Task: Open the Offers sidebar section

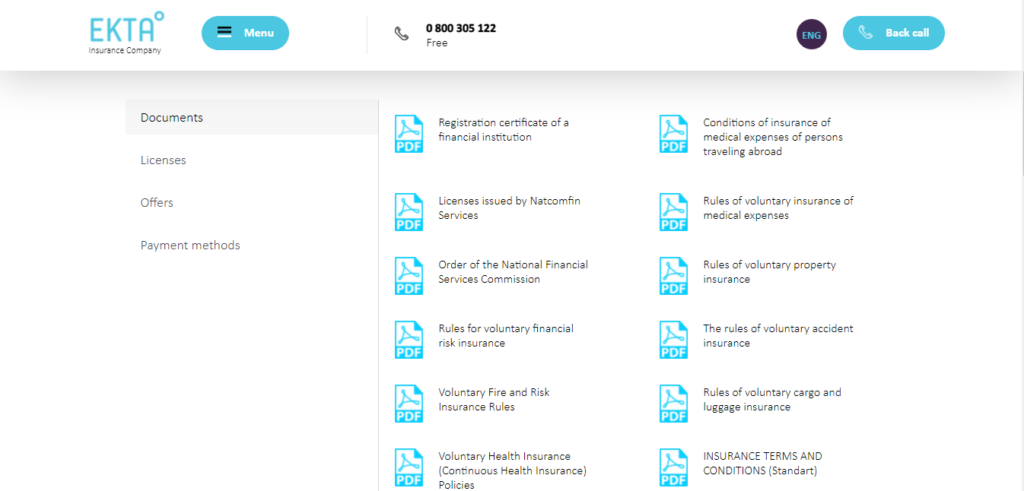Action: coord(157,203)
